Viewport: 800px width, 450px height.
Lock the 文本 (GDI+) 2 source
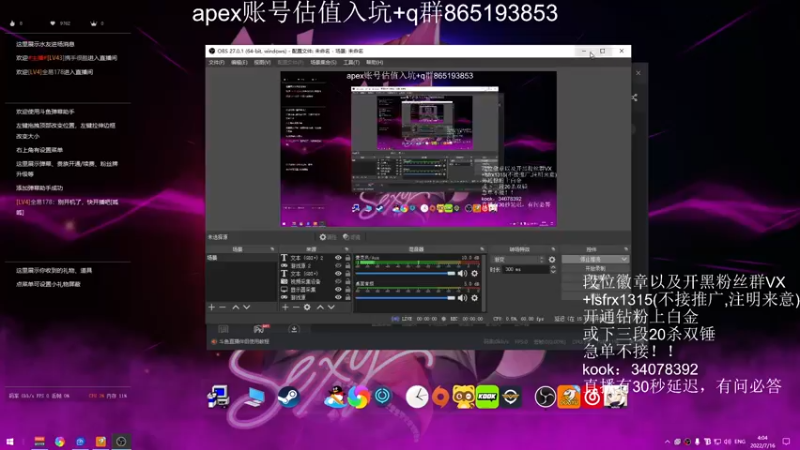coord(347,258)
